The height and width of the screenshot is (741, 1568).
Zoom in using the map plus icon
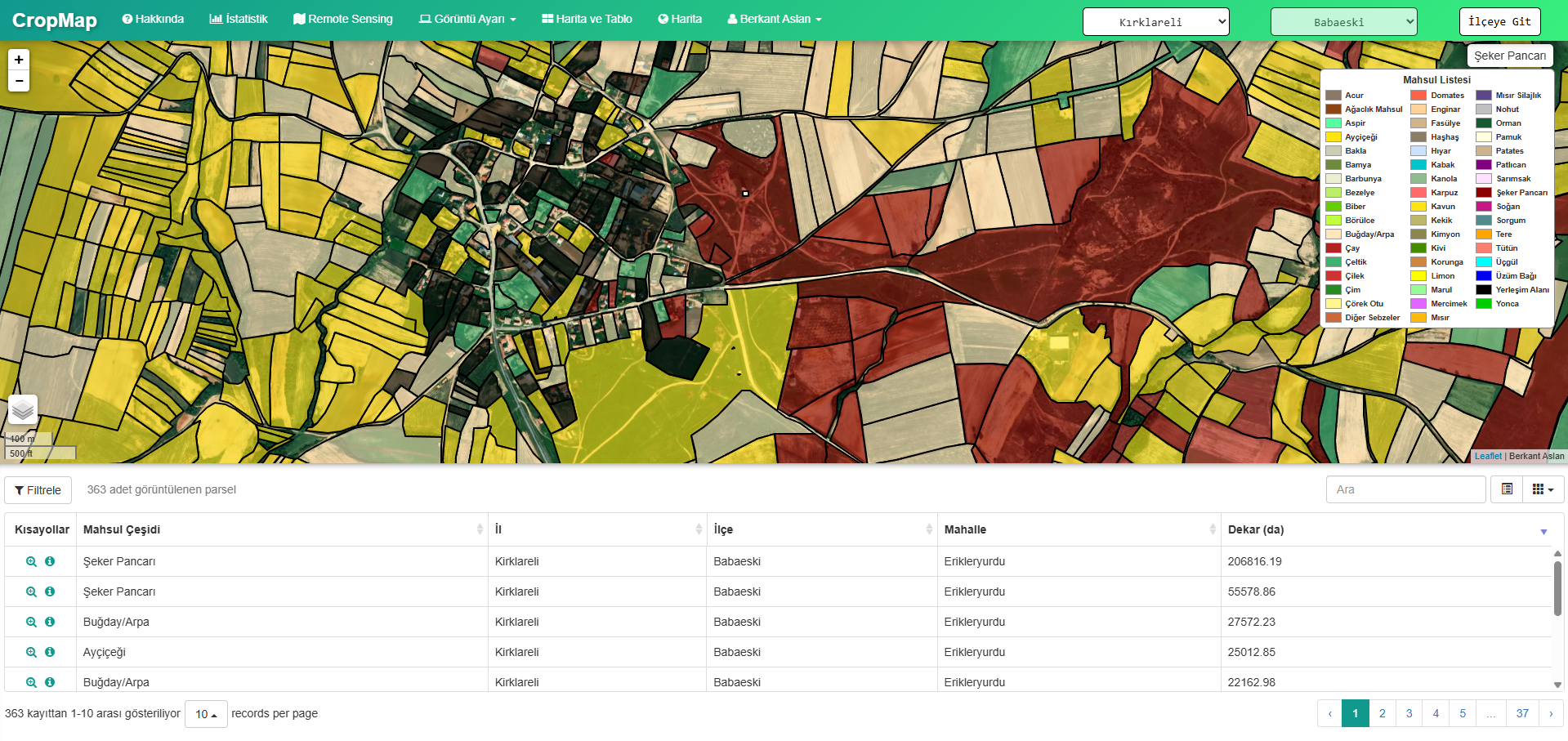click(x=18, y=59)
